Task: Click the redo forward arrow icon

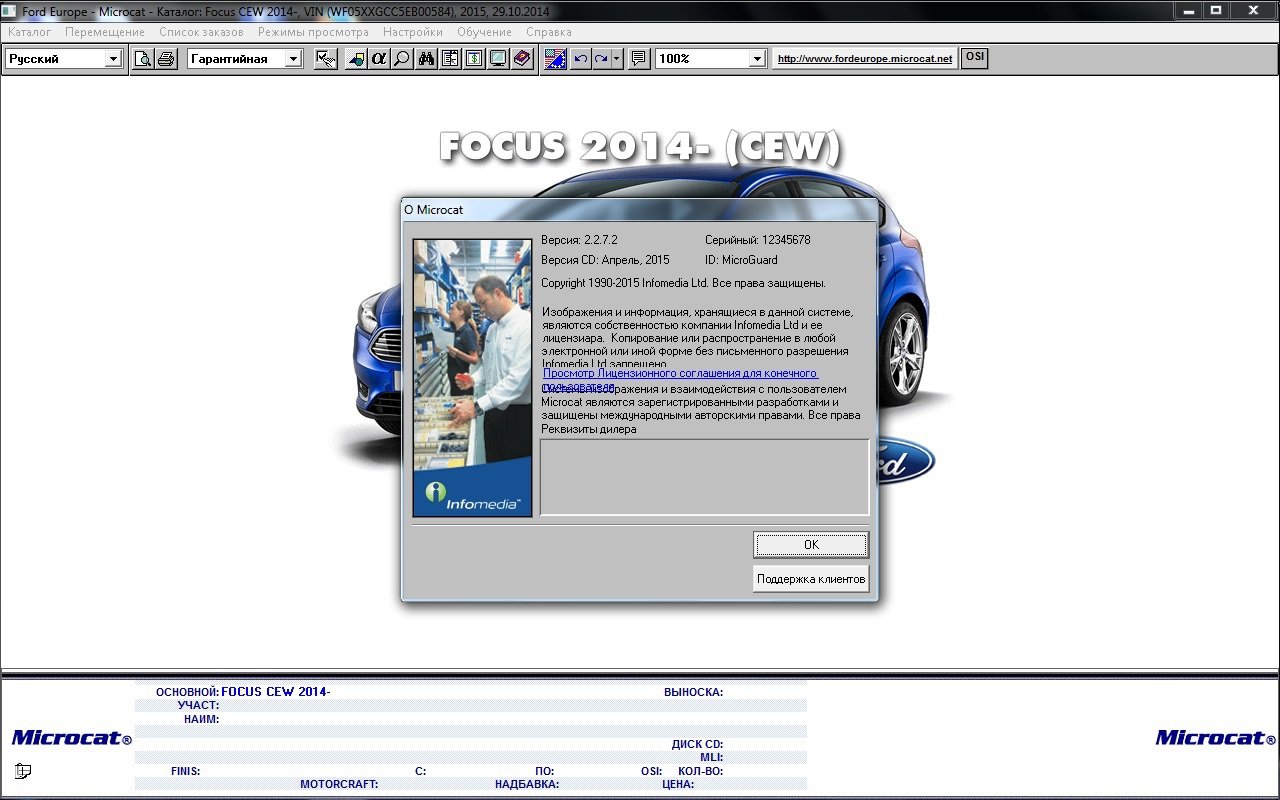Action: point(601,59)
